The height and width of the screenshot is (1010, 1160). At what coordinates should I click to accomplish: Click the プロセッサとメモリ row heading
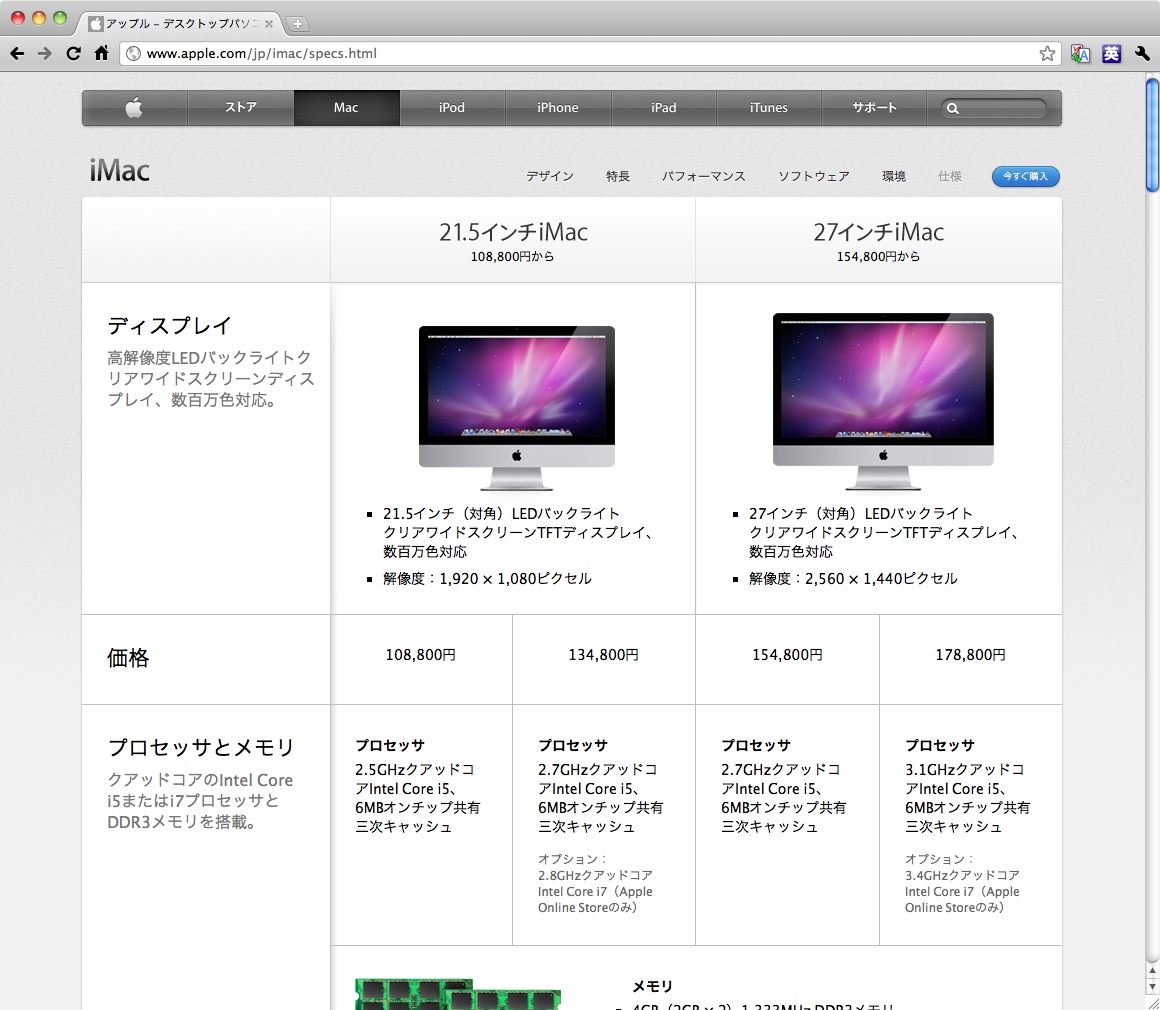(x=201, y=747)
